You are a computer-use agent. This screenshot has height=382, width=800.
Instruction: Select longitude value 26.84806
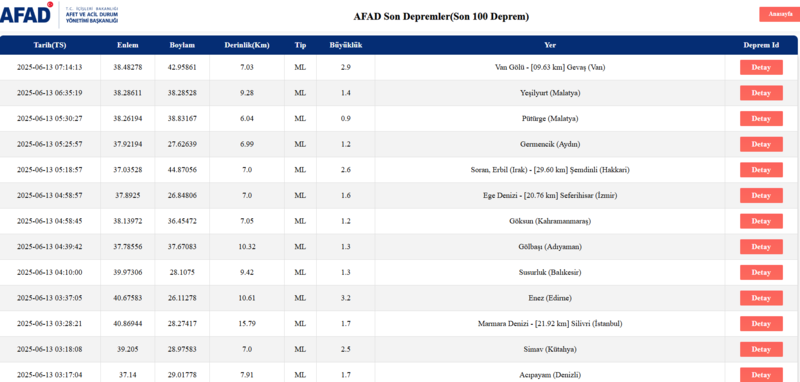pyautogui.click(x=182, y=195)
